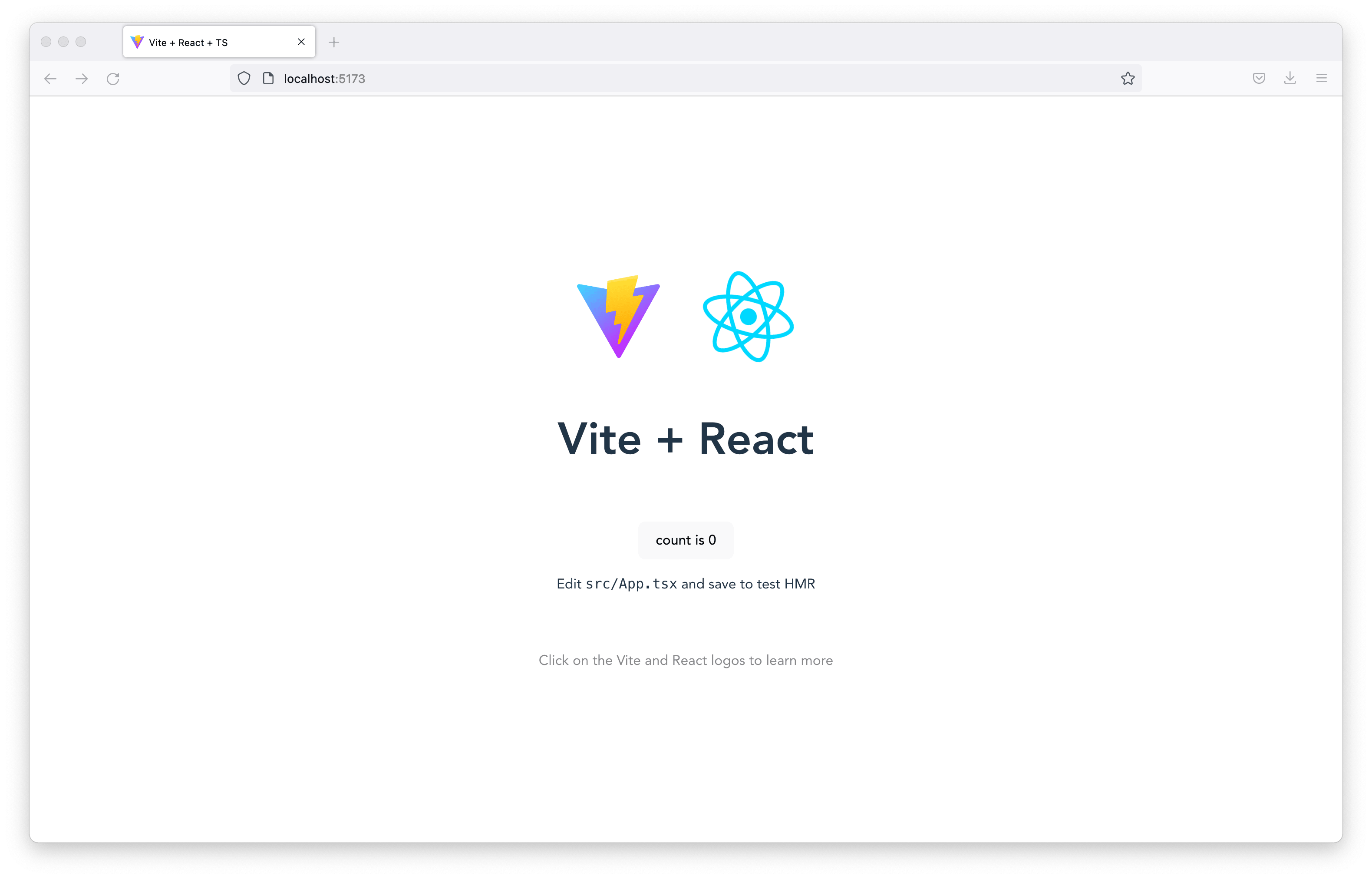The height and width of the screenshot is (879, 1372).
Task: Focus the localhost:5173 address bar
Action: pos(686,78)
